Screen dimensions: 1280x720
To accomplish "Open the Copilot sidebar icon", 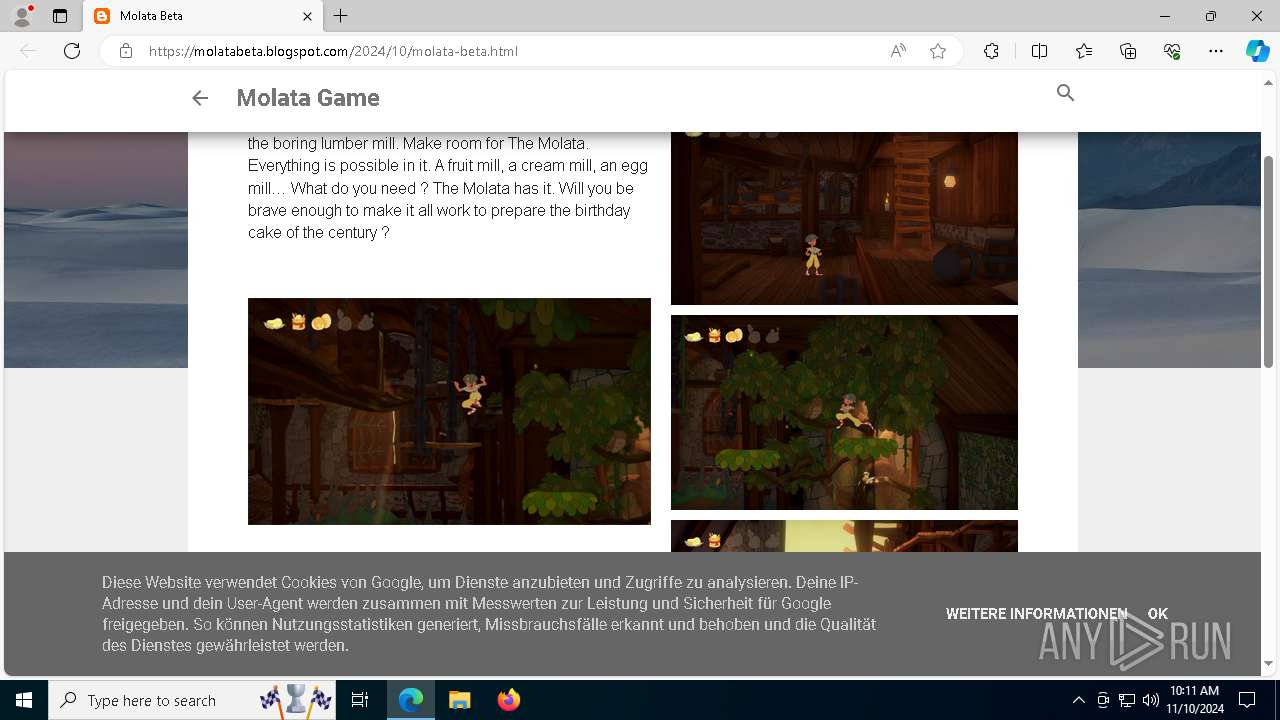I will pyautogui.click(x=1257, y=51).
